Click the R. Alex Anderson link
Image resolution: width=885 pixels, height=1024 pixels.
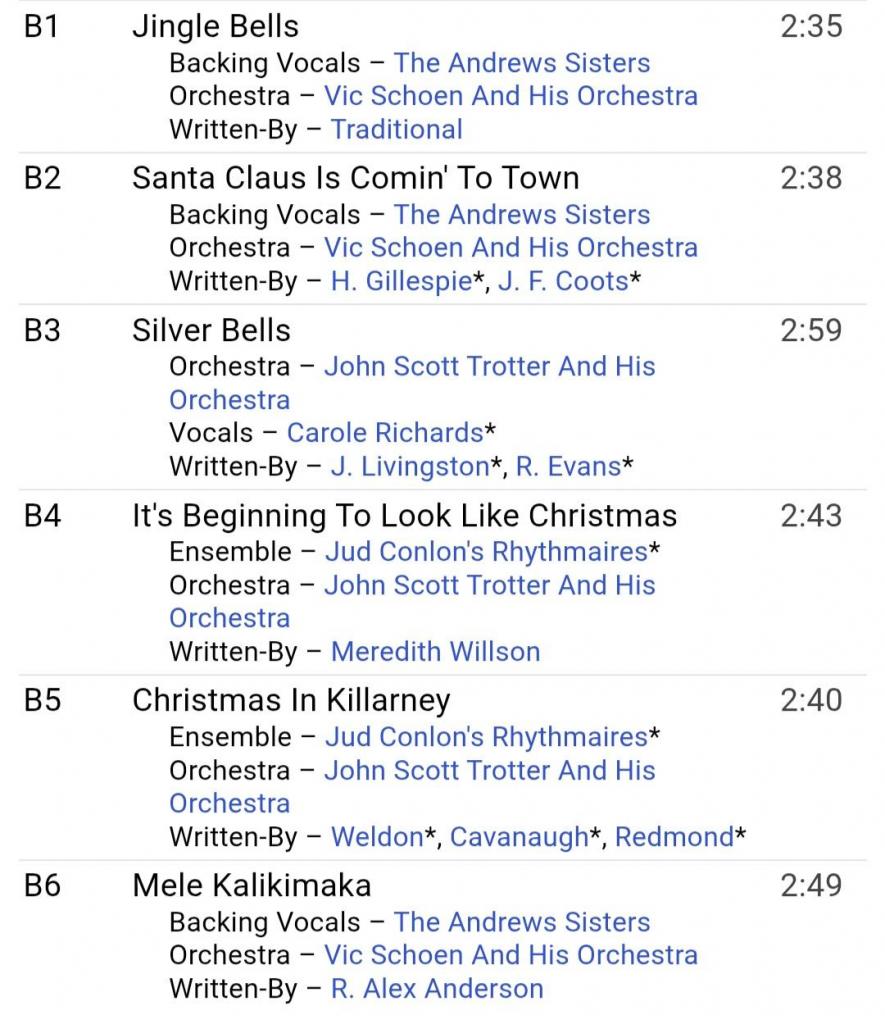coord(437,989)
